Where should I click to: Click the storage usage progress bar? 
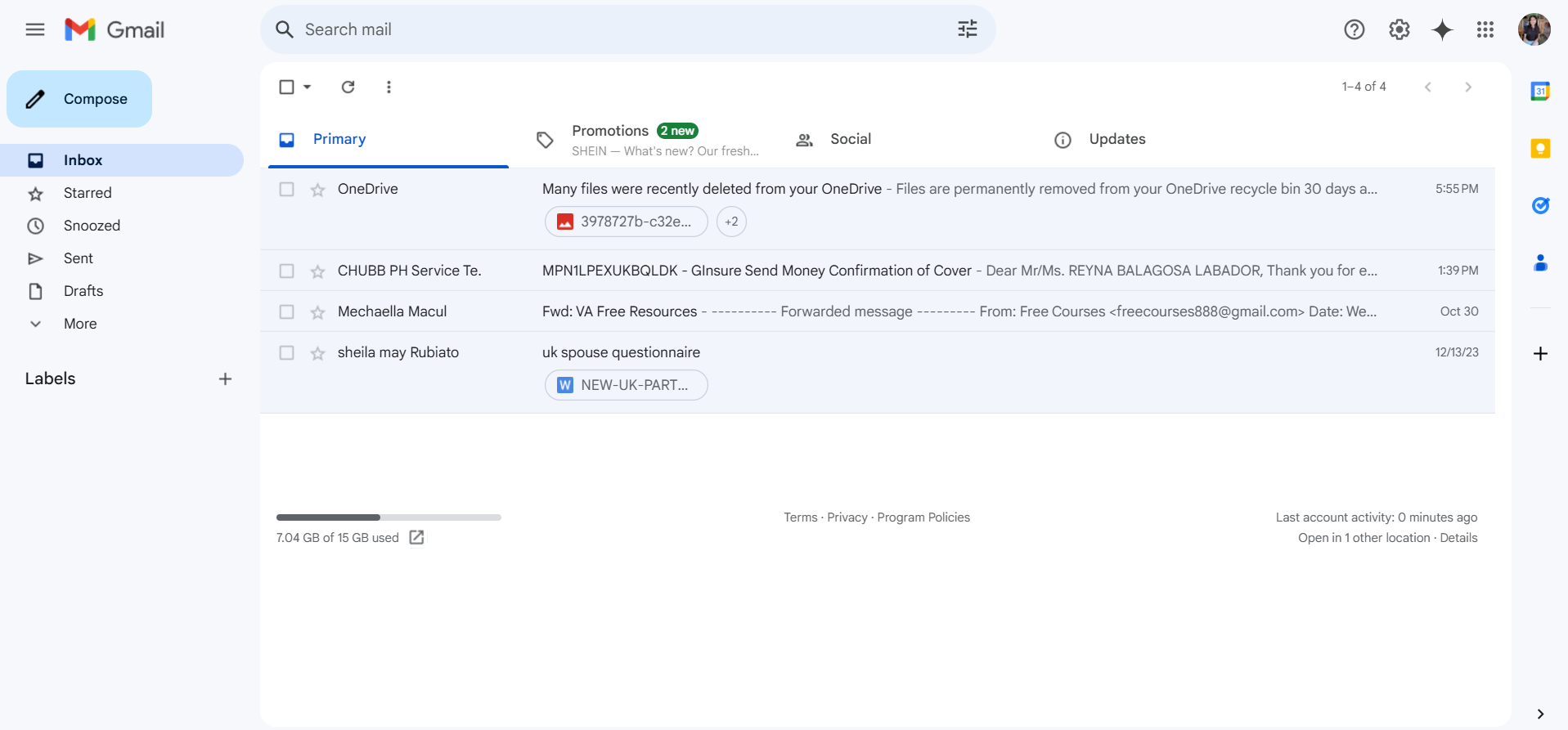pos(389,517)
